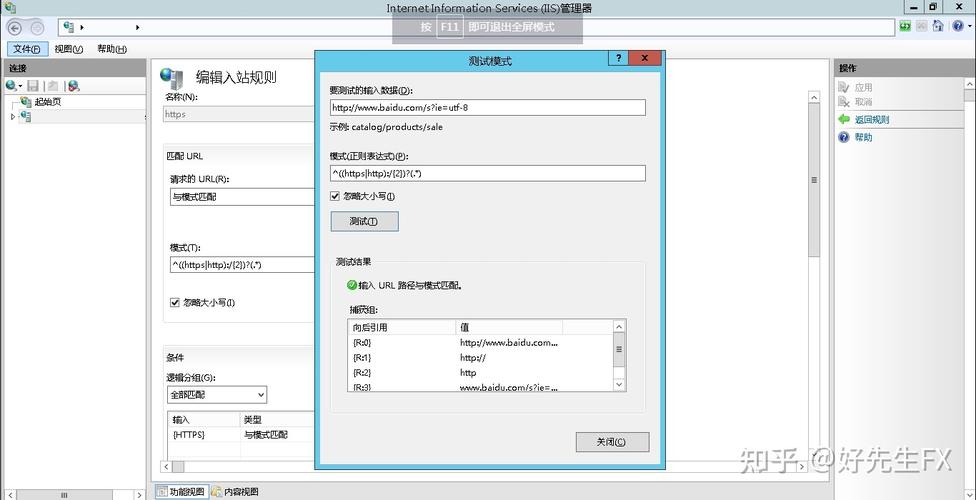Open the 文件(F) menu
The height and width of the screenshot is (500, 976).
(27, 49)
